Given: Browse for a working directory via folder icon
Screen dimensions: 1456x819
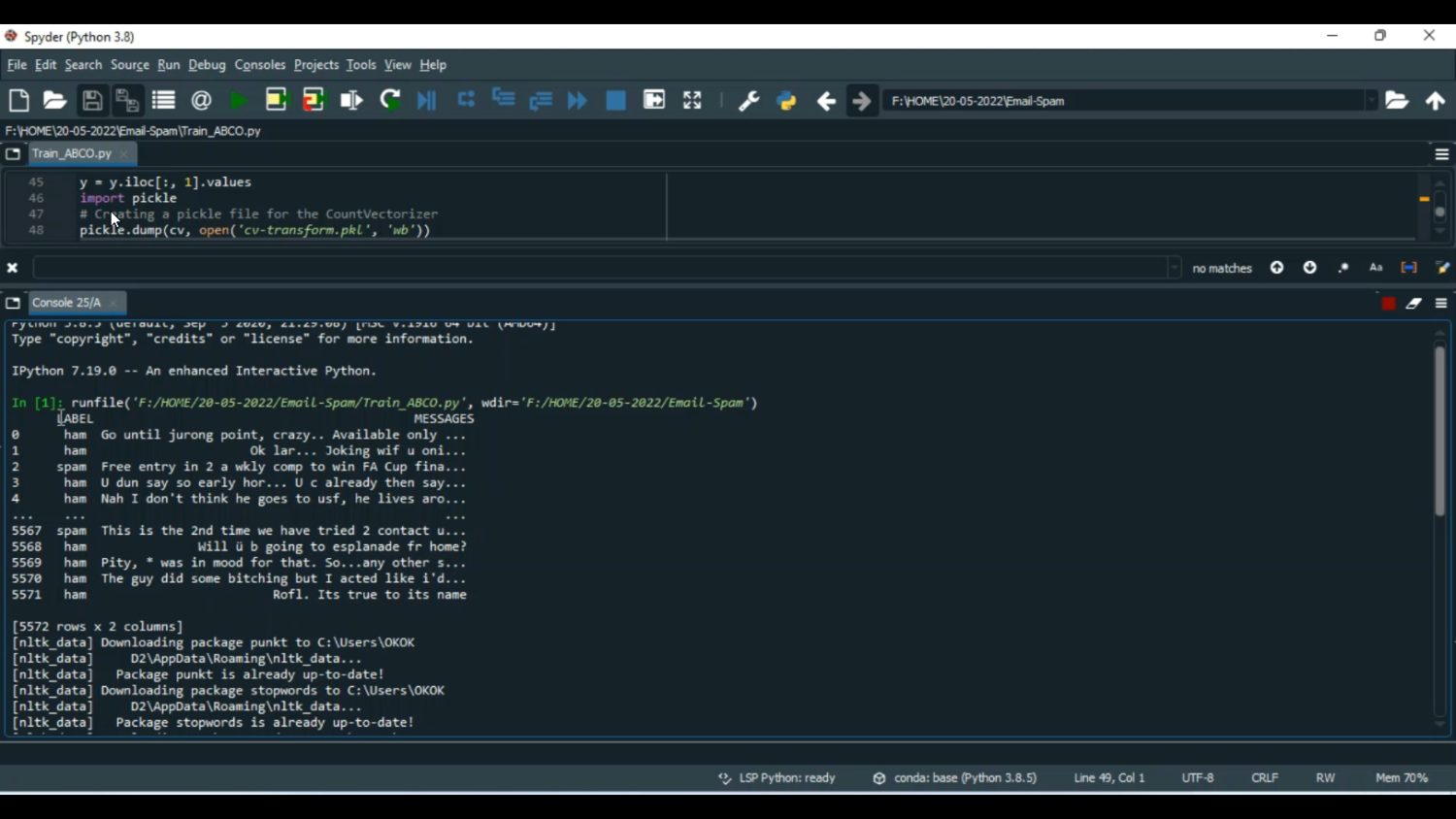Looking at the screenshot, I should pyautogui.click(x=1397, y=101).
